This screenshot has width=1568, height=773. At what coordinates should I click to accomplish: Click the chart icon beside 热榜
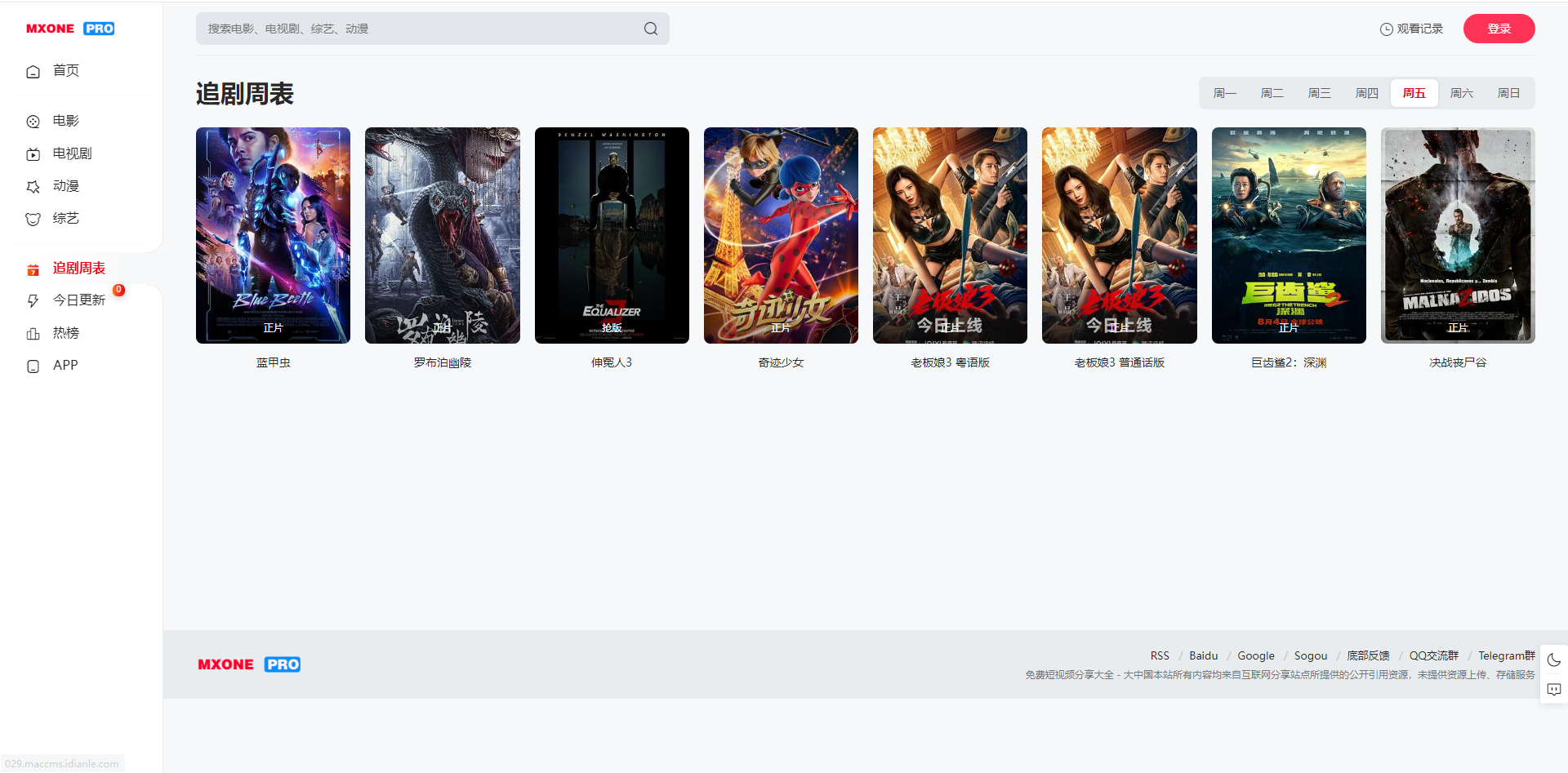33,334
